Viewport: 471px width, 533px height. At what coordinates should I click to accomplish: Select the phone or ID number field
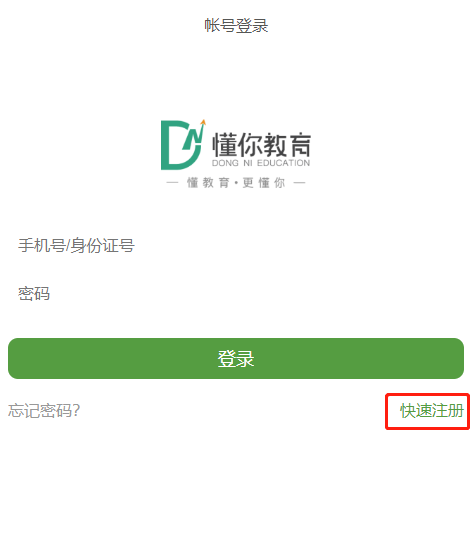[x=236, y=245]
